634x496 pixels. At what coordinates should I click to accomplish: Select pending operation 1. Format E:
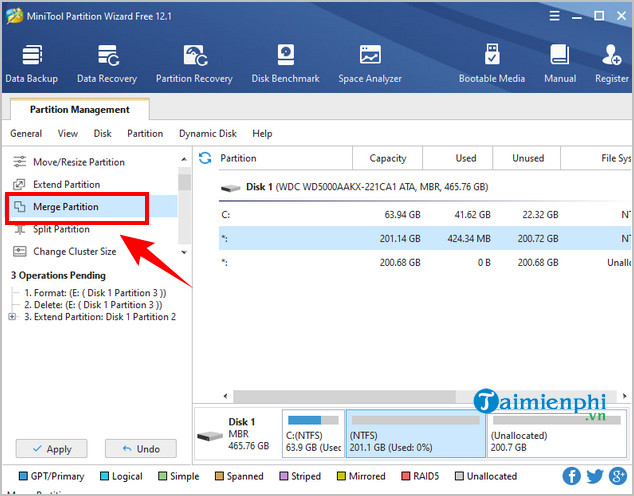tap(95, 293)
